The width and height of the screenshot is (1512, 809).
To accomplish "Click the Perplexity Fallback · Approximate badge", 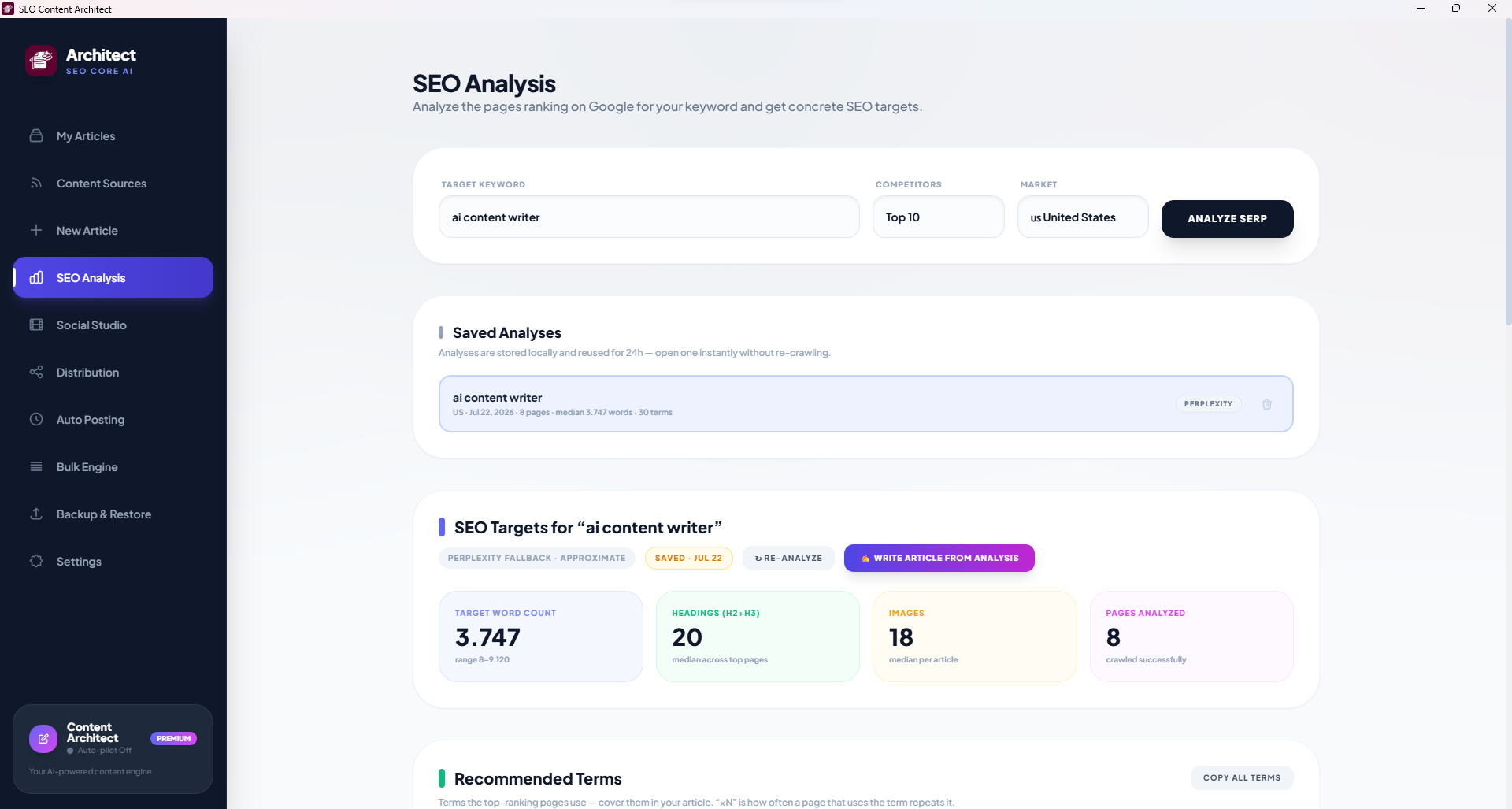I will [537, 558].
